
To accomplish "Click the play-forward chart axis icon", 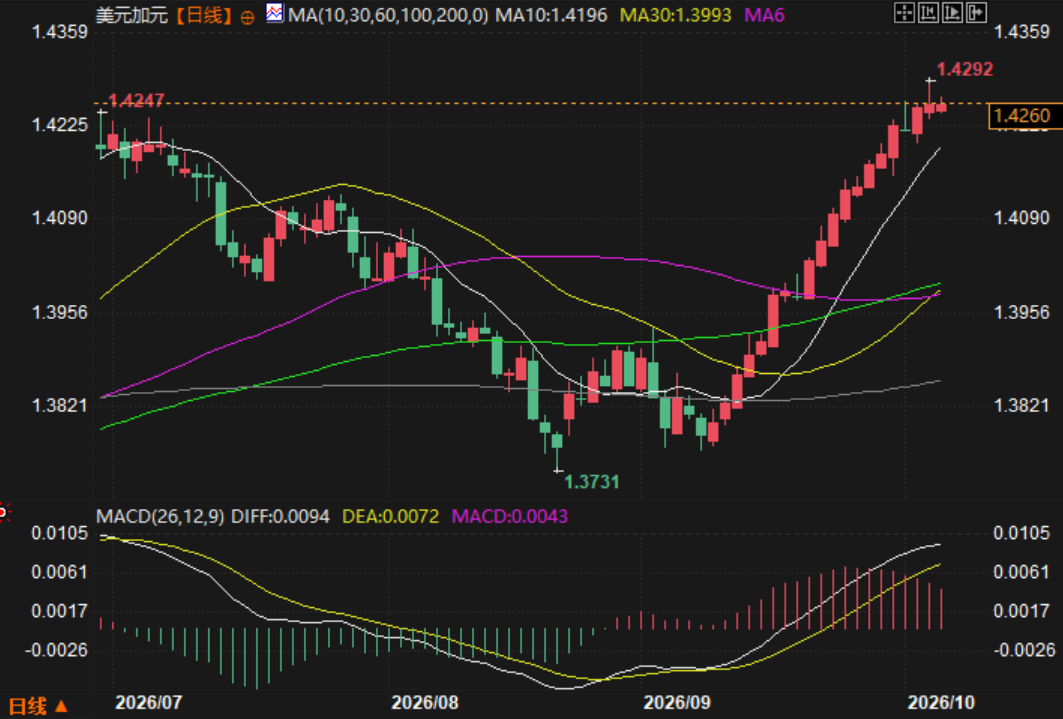I will [x=952, y=12].
